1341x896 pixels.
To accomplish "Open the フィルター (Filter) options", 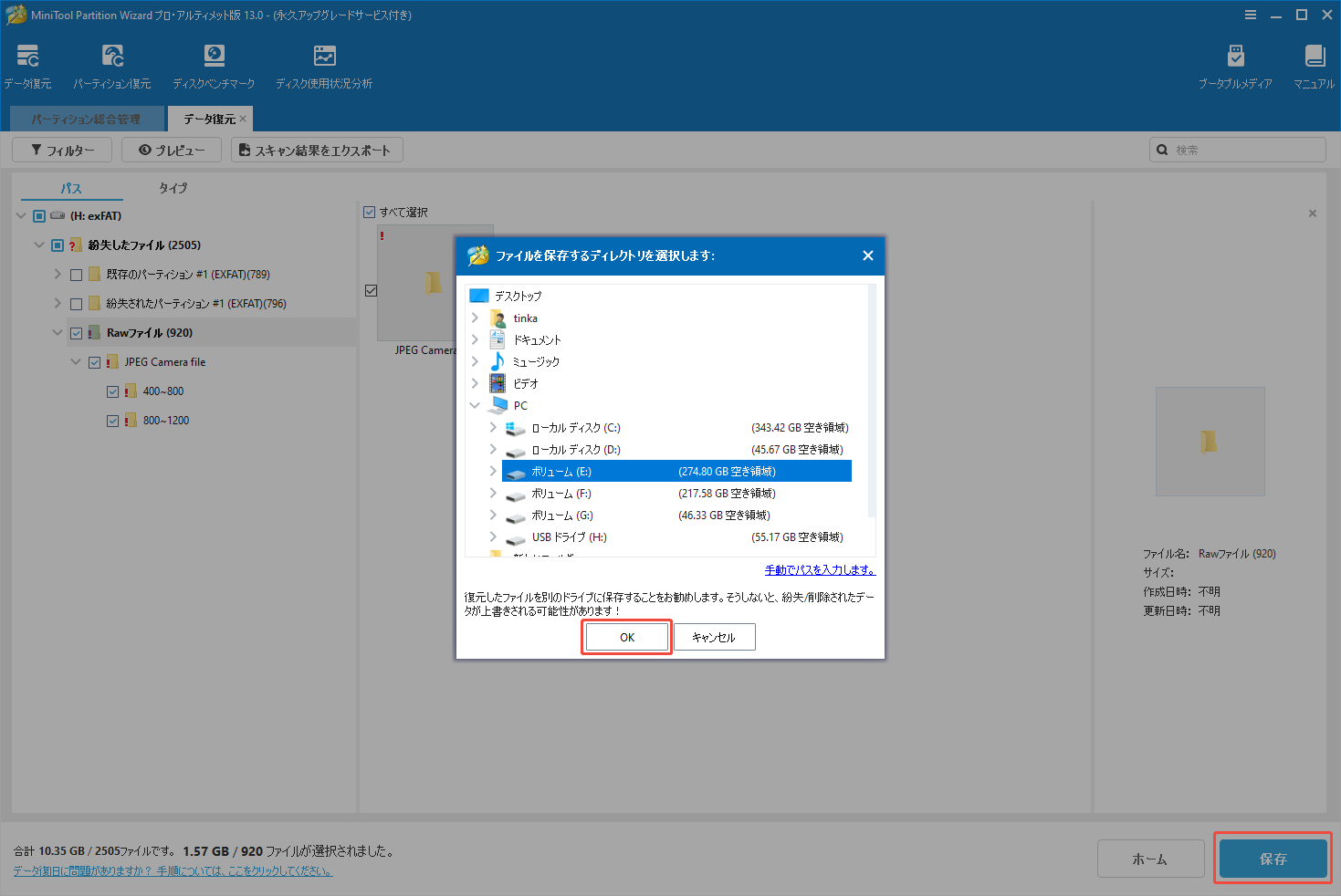I will tap(61, 149).
